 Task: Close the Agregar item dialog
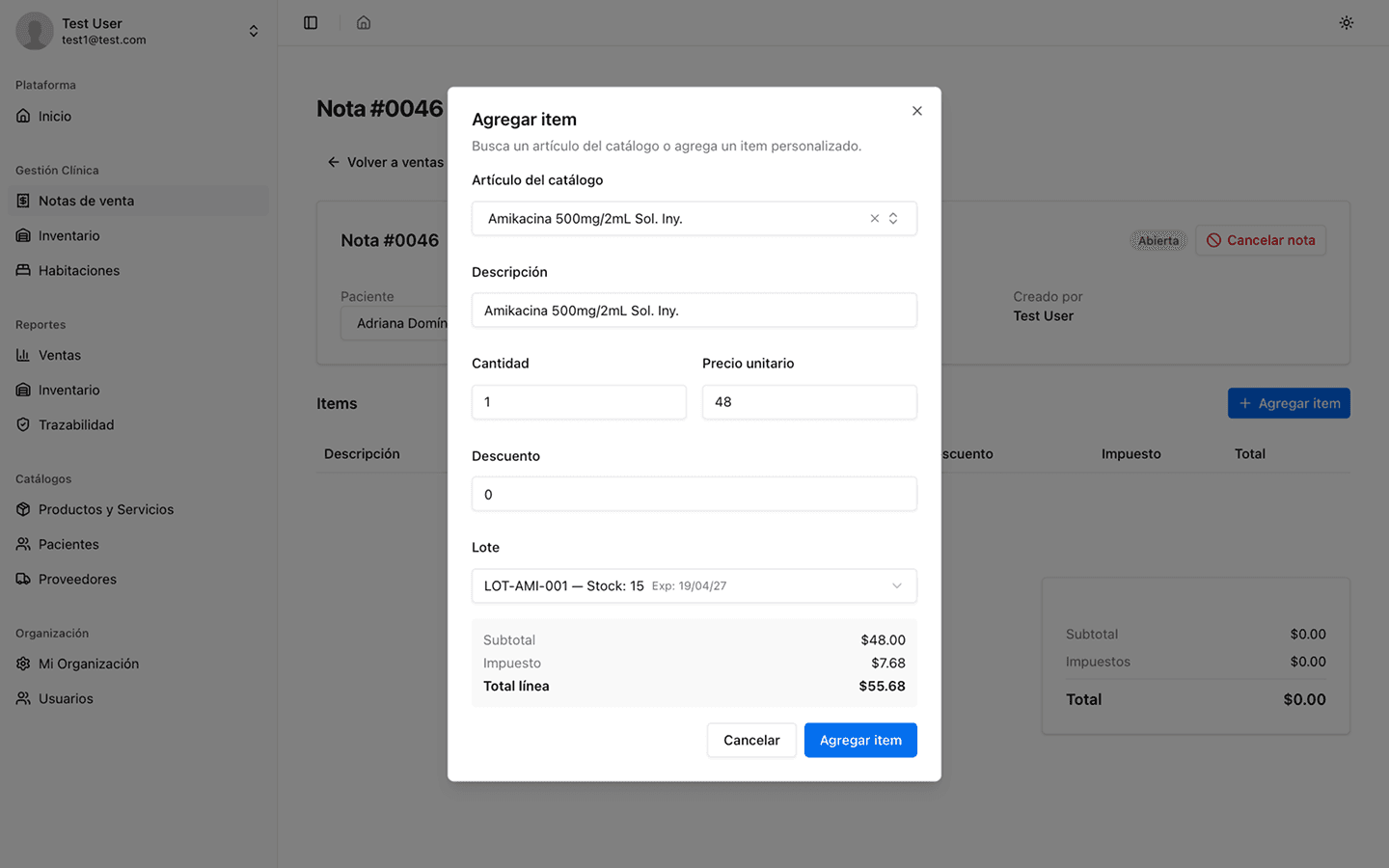(x=916, y=111)
